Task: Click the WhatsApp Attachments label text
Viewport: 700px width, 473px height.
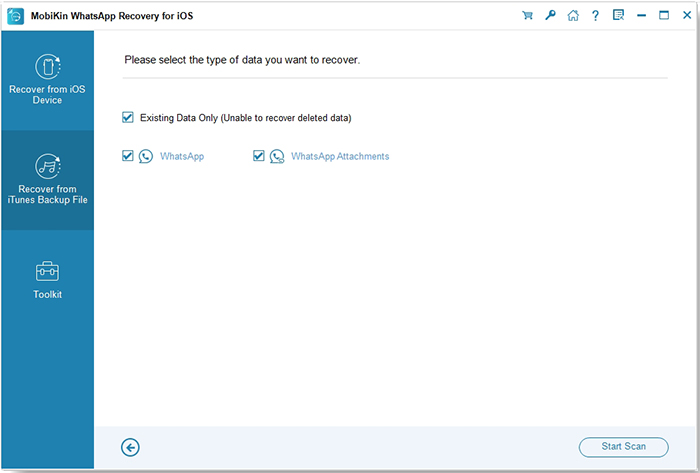Action: tap(340, 156)
